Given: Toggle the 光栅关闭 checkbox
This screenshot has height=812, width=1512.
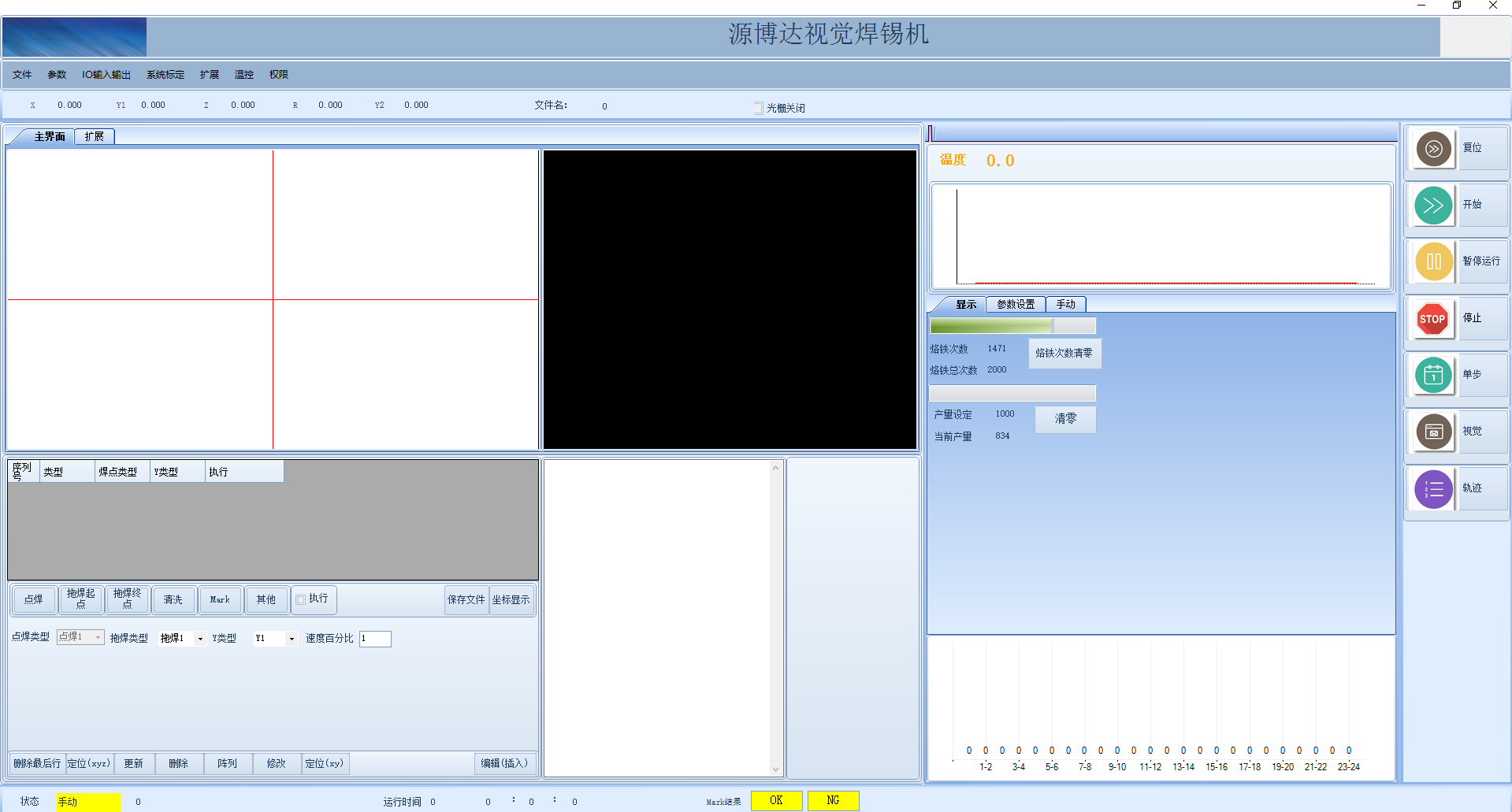Looking at the screenshot, I should (x=758, y=108).
